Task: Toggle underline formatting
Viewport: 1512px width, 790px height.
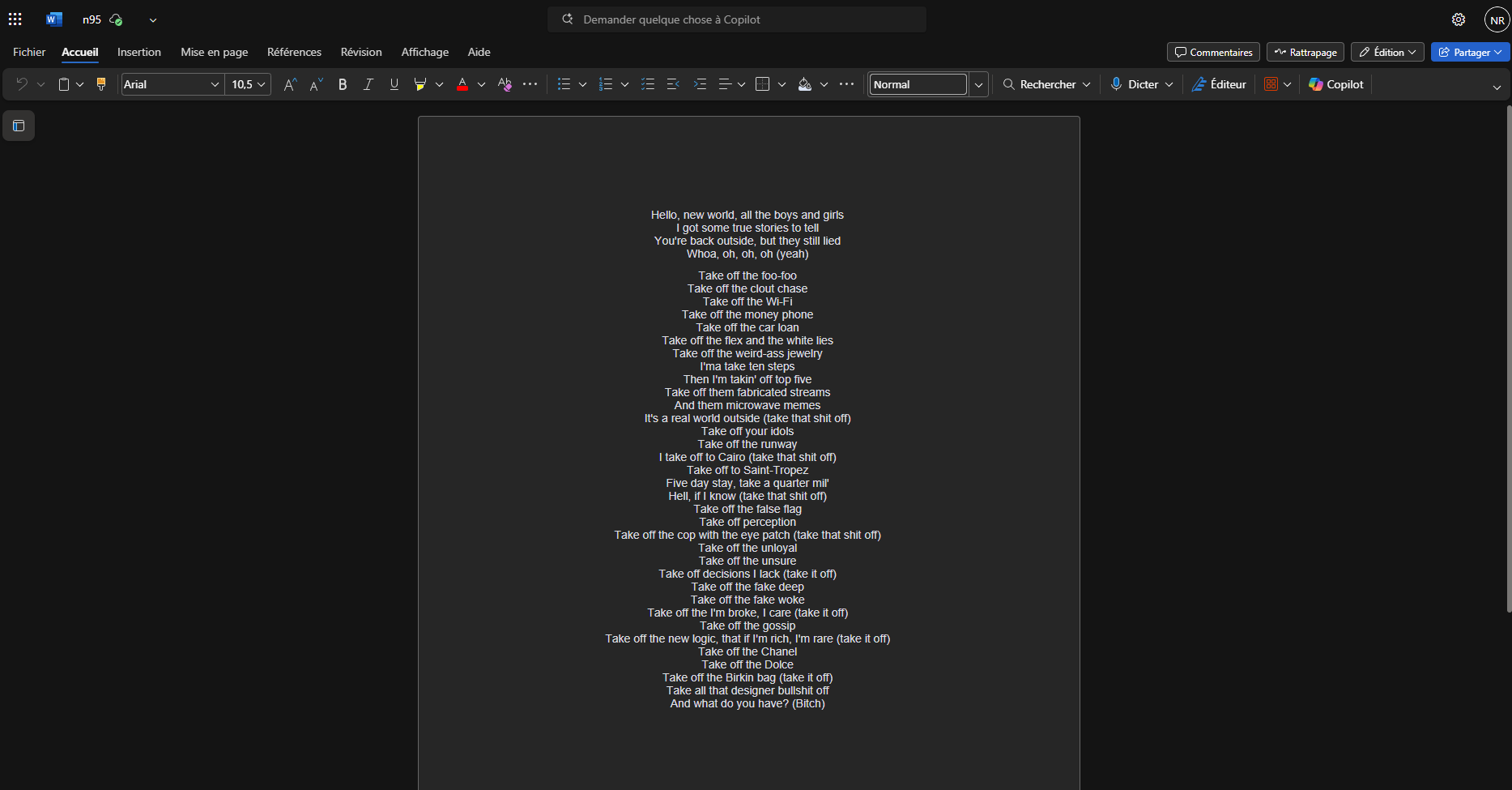Action: click(394, 84)
